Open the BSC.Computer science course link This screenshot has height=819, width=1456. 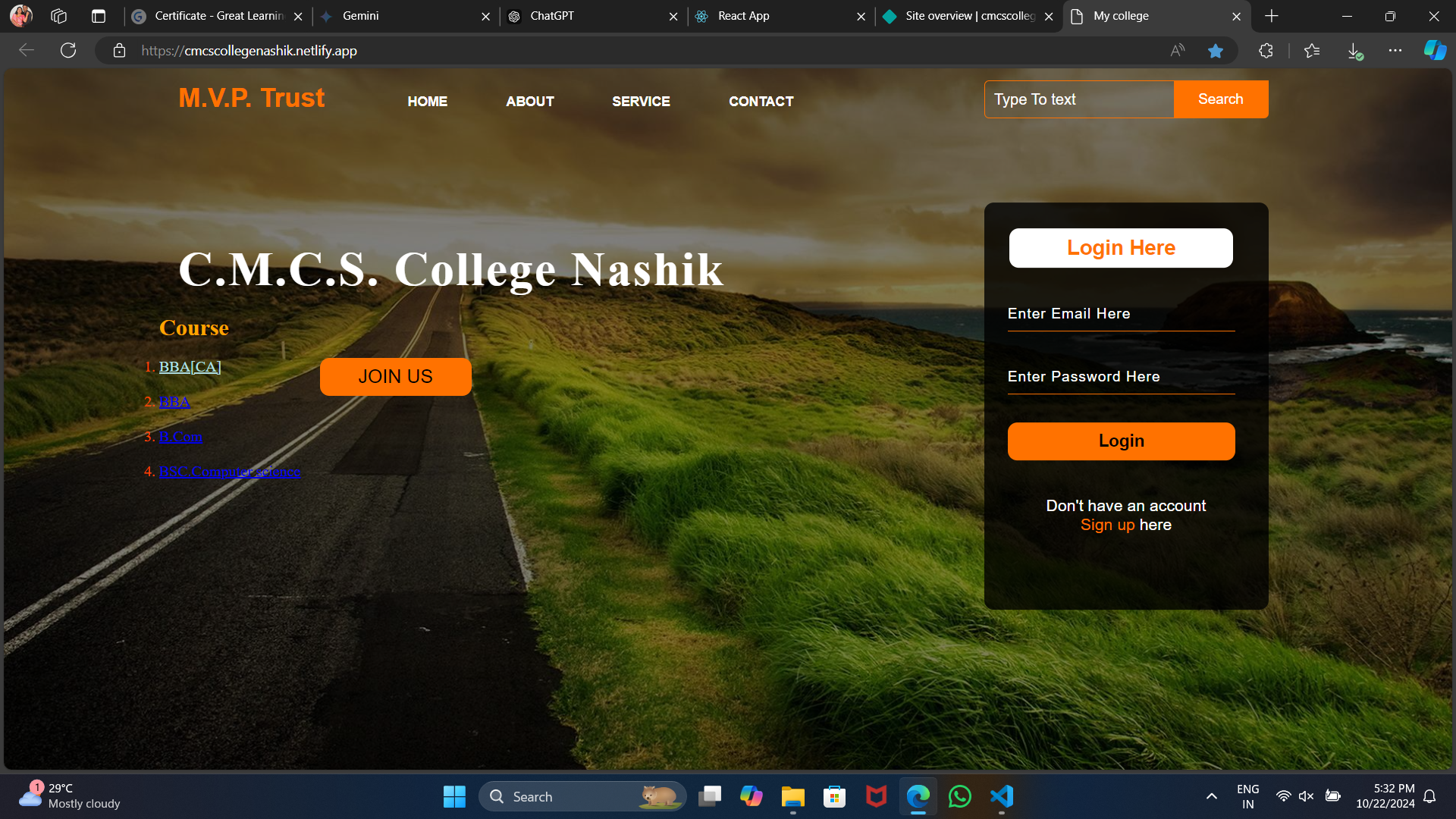(229, 472)
